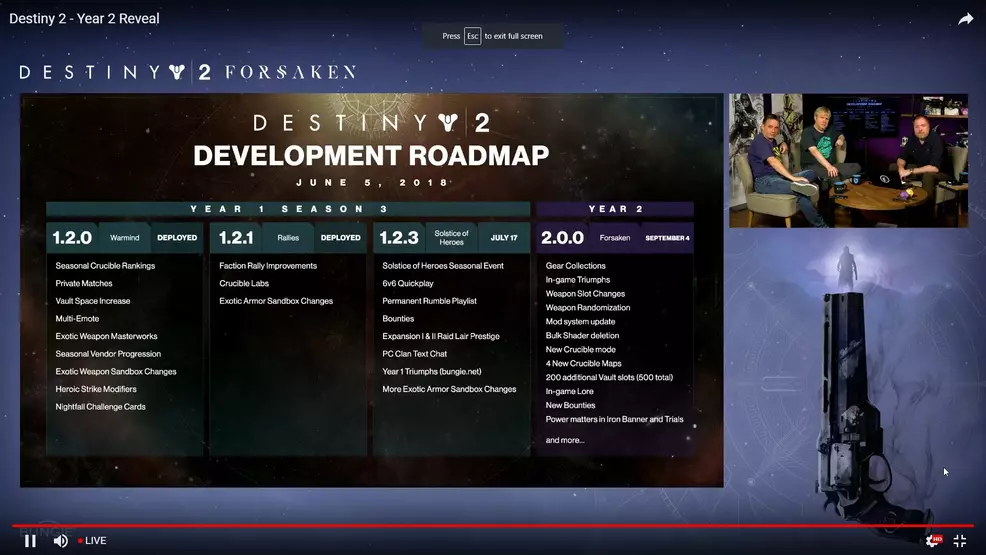Click the Year 2 banner
The width and height of the screenshot is (986, 555).
click(615, 209)
